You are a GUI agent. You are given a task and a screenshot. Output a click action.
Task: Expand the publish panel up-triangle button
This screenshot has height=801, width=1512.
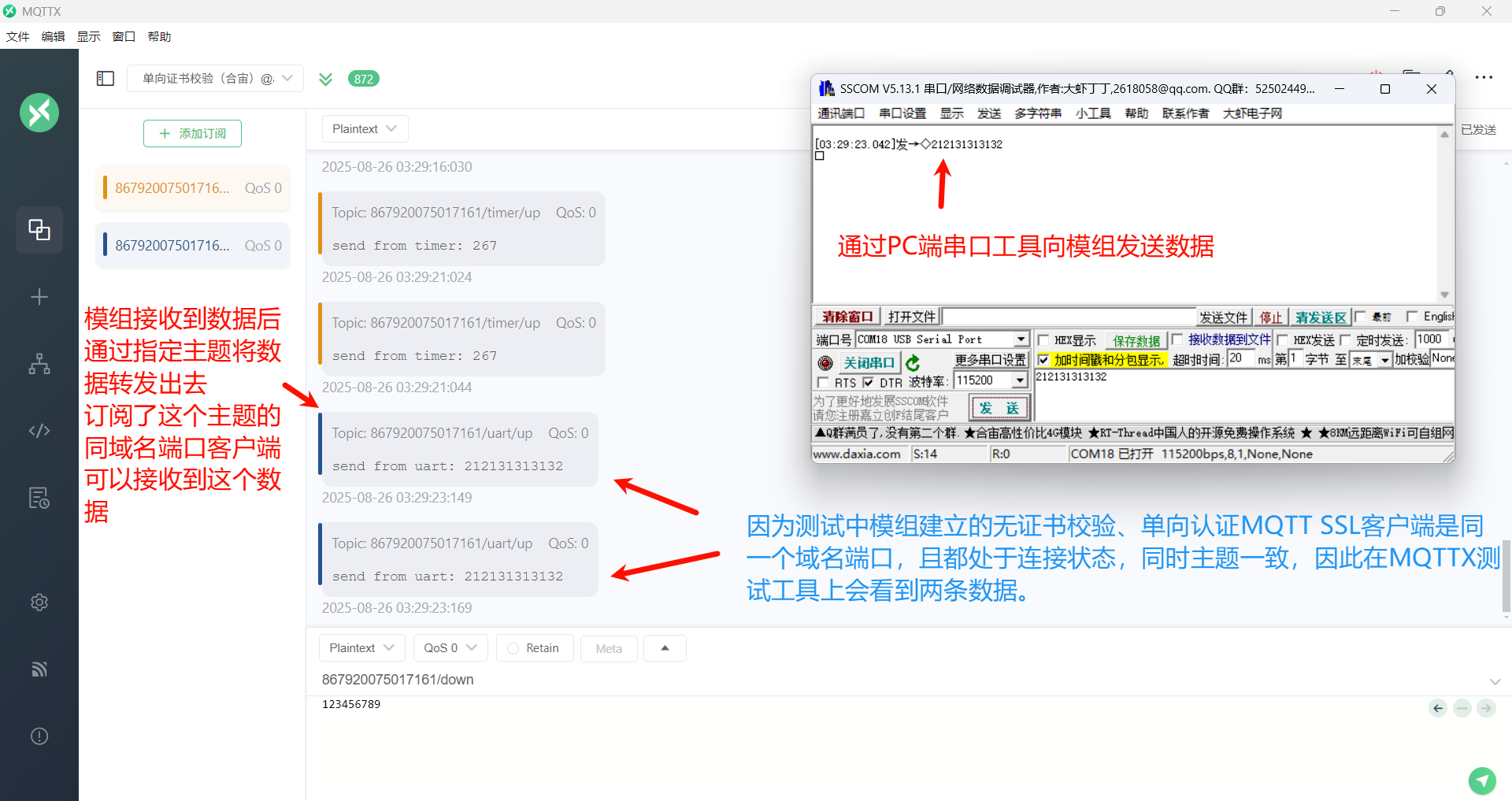(x=665, y=648)
